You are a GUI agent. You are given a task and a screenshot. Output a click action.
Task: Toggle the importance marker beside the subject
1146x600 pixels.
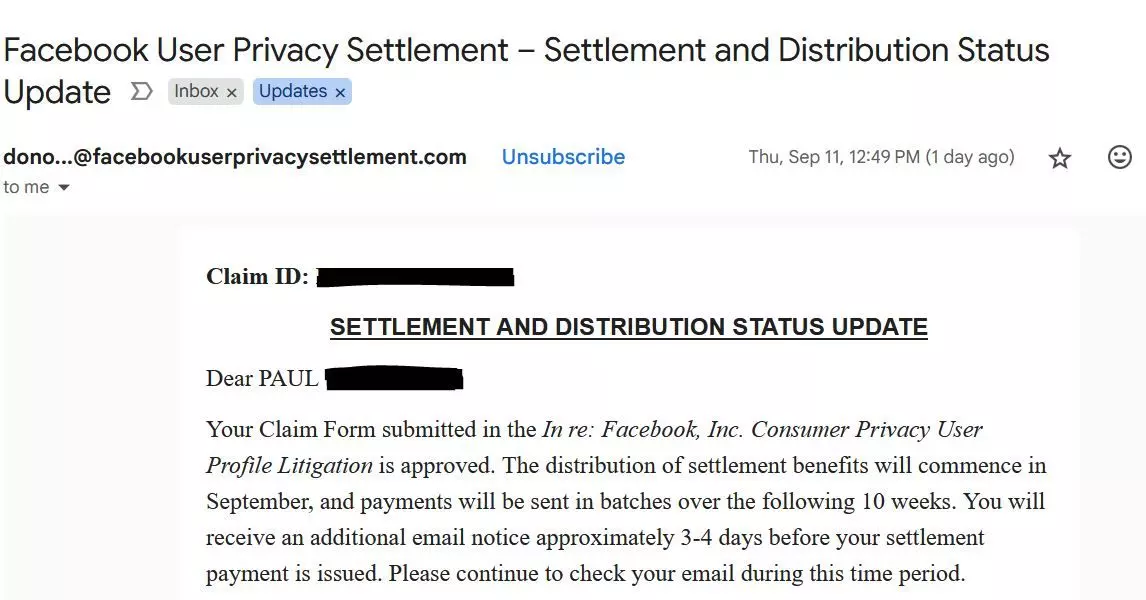142,92
